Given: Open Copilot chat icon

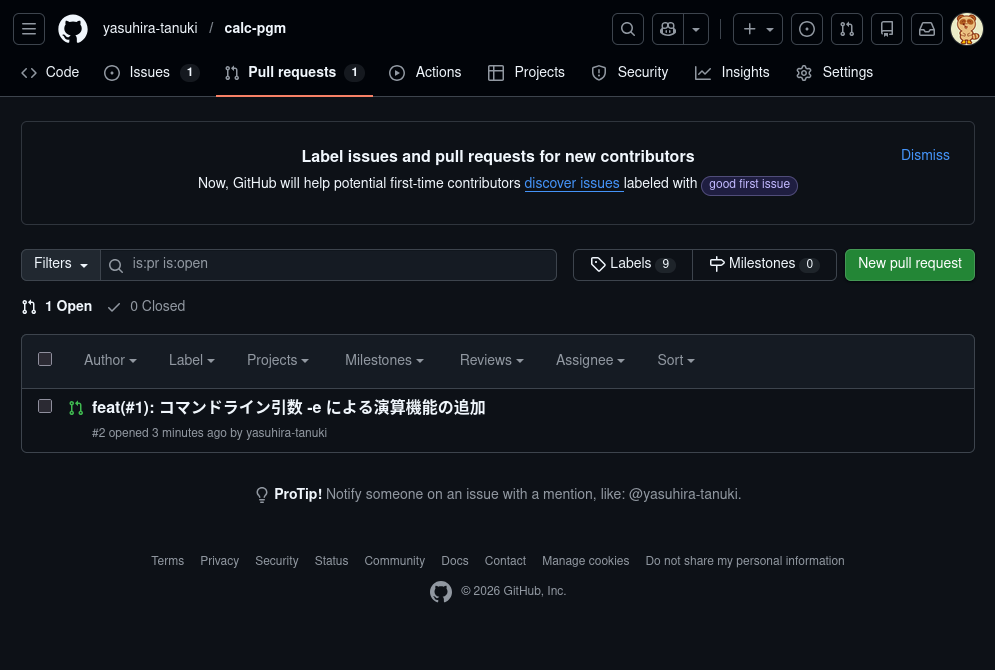Looking at the screenshot, I should [x=667, y=29].
